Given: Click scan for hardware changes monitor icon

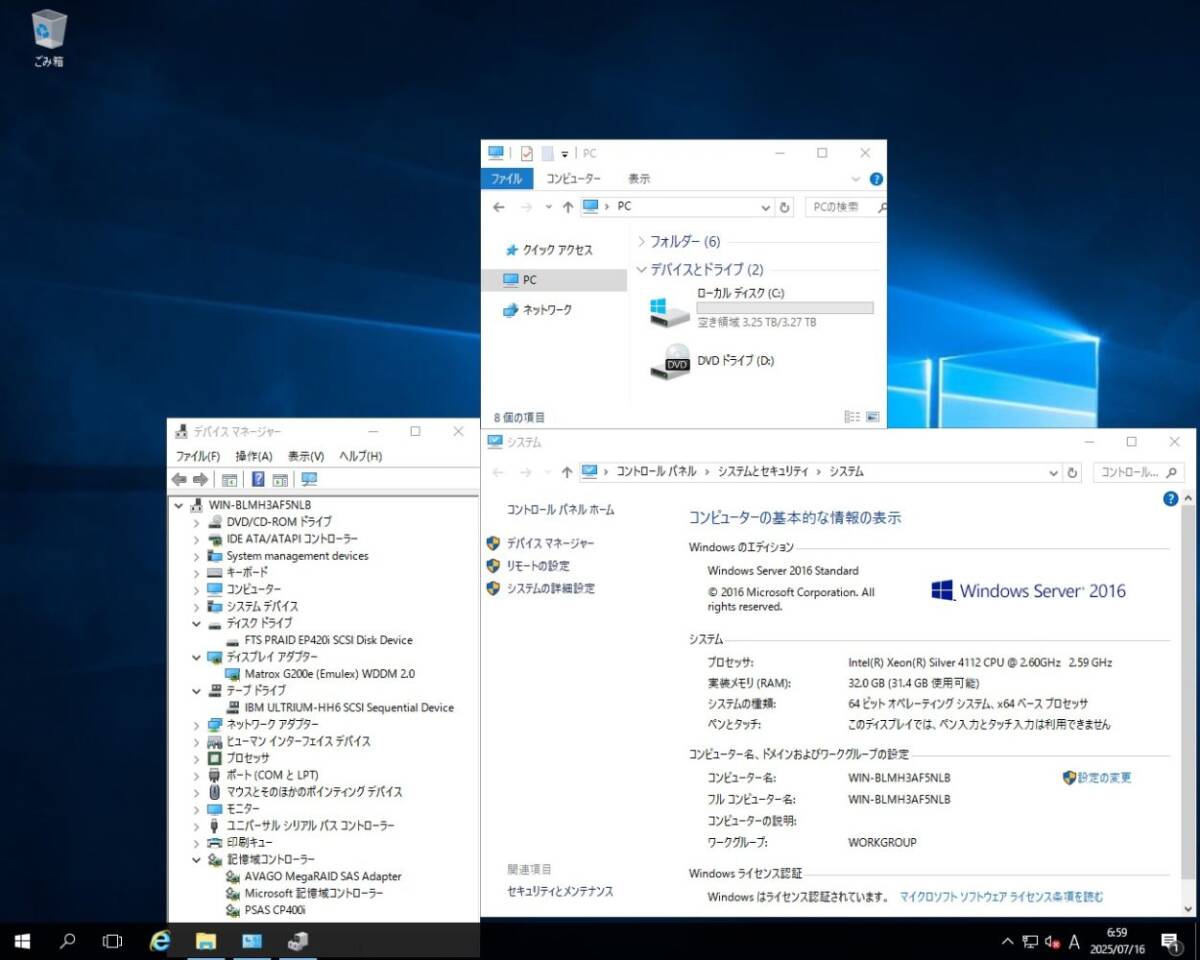Looking at the screenshot, I should 309,480.
